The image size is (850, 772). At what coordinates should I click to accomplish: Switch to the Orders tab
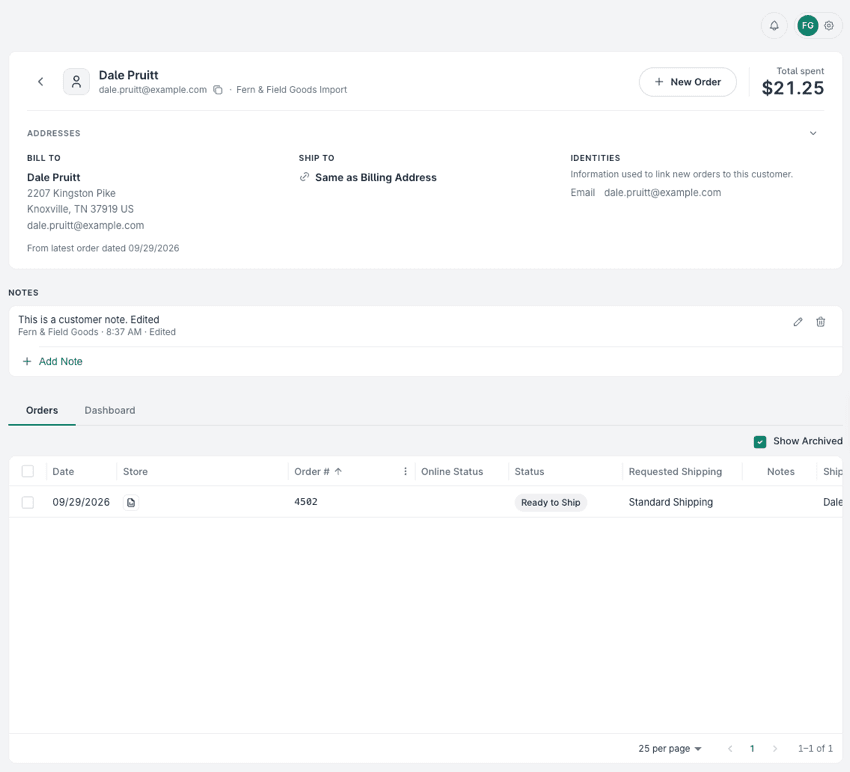42,410
